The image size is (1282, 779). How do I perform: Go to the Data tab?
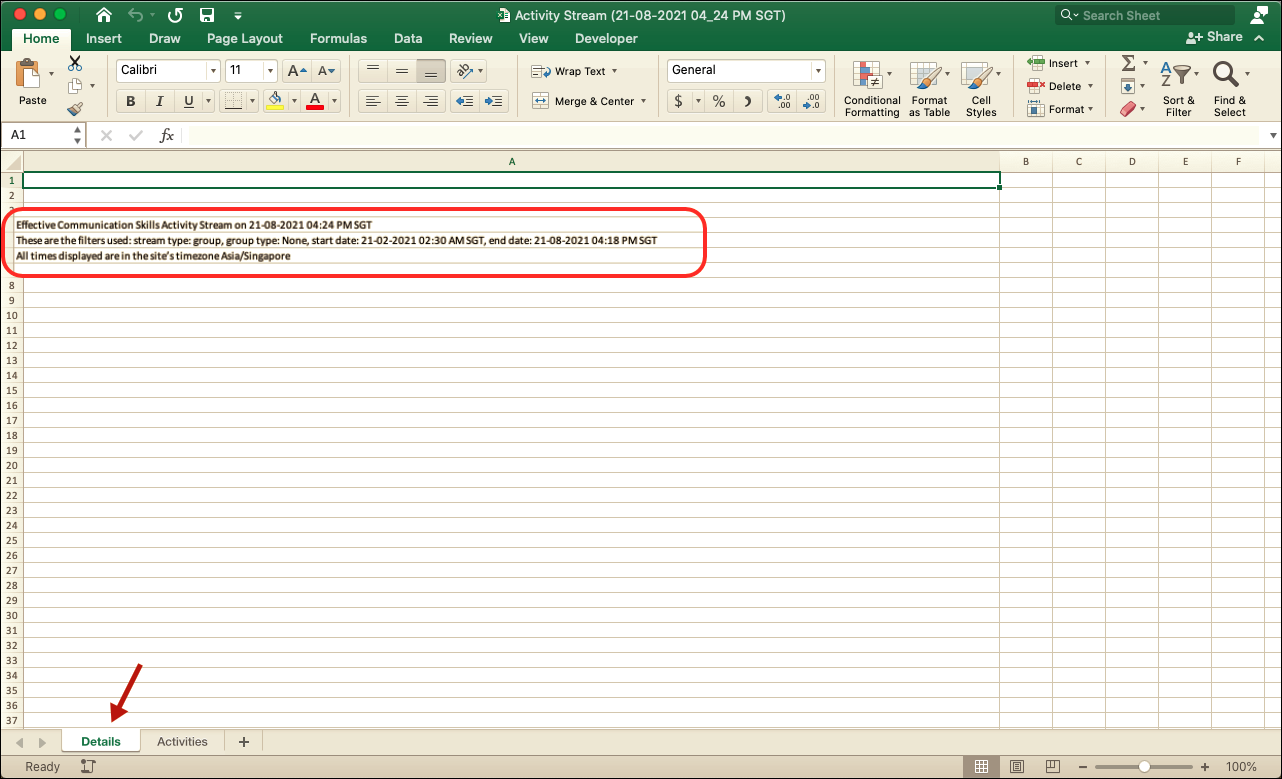coord(408,38)
